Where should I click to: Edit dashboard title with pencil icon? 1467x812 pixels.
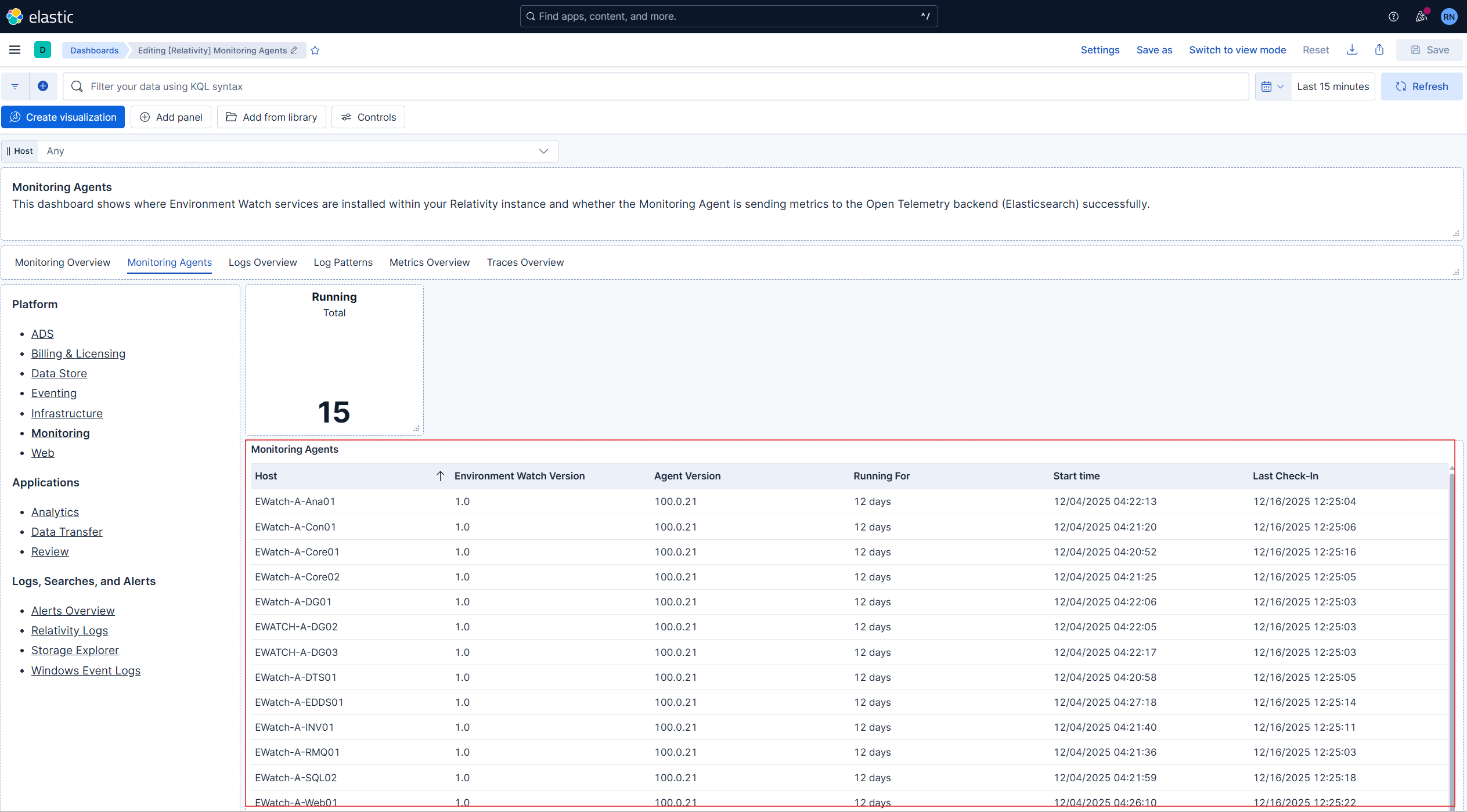click(294, 50)
